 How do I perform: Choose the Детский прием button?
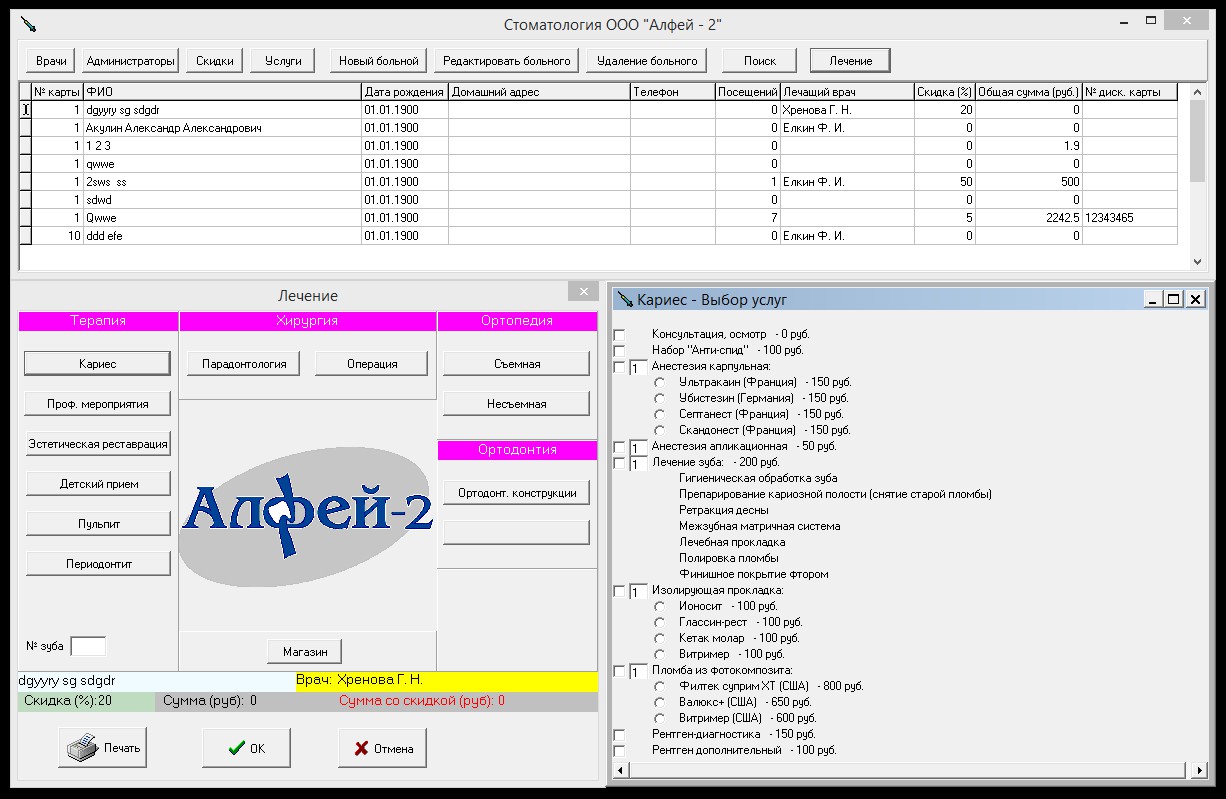tap(98, 484)
